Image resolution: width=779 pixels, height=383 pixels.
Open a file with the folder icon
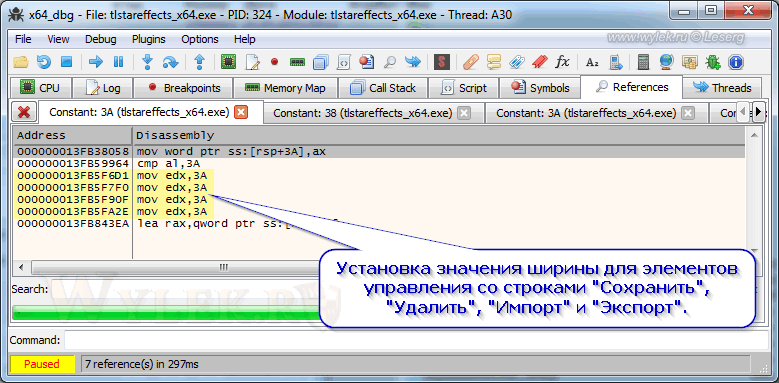20,62
